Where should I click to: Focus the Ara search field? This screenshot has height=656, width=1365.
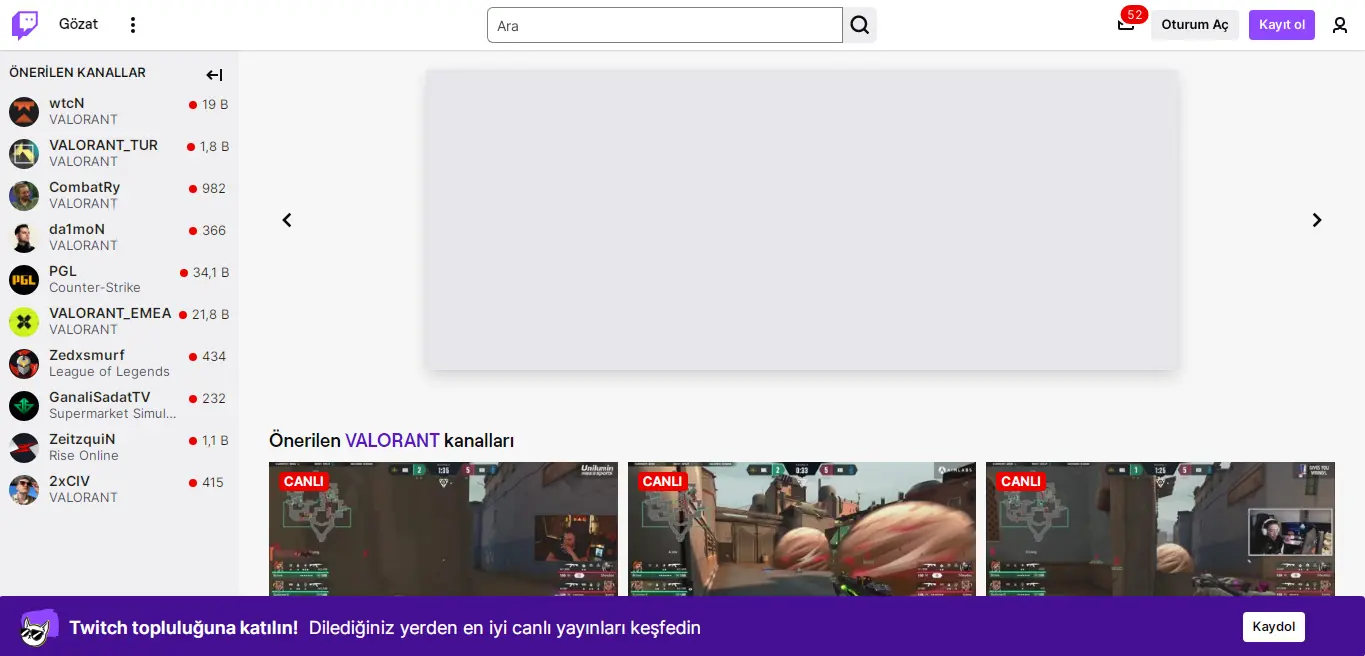(665, 25)
